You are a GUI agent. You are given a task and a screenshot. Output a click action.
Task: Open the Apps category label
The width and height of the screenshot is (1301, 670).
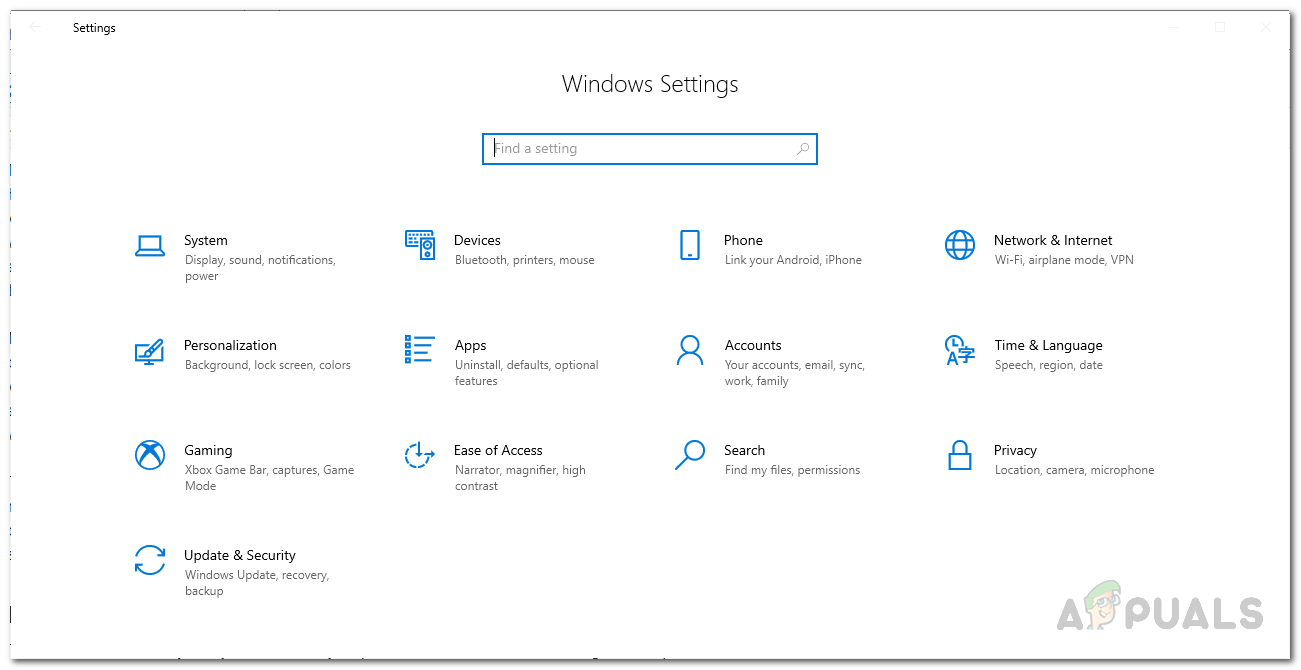[x=470, y=345]
